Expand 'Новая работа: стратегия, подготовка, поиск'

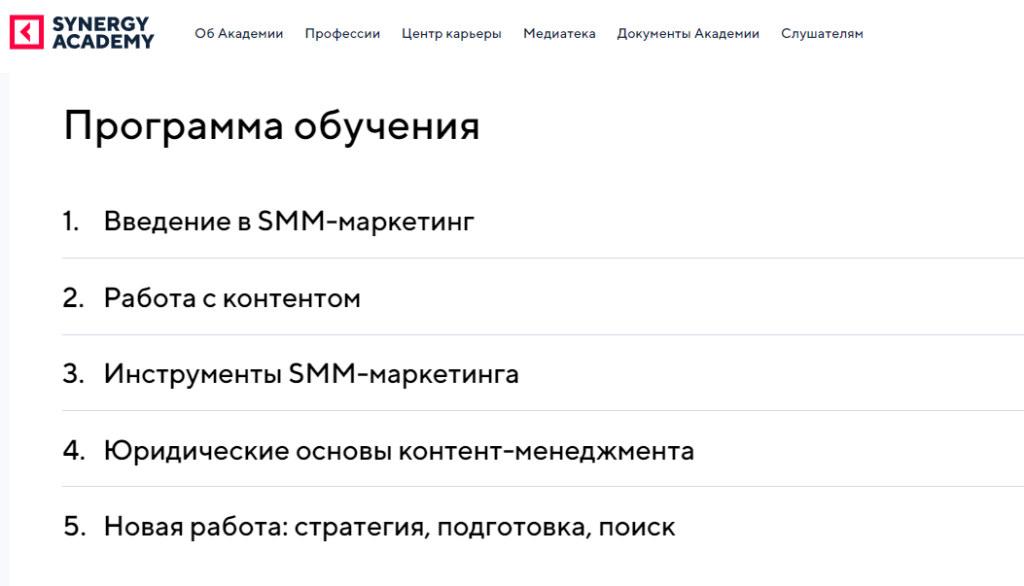(x=389, y=526)
